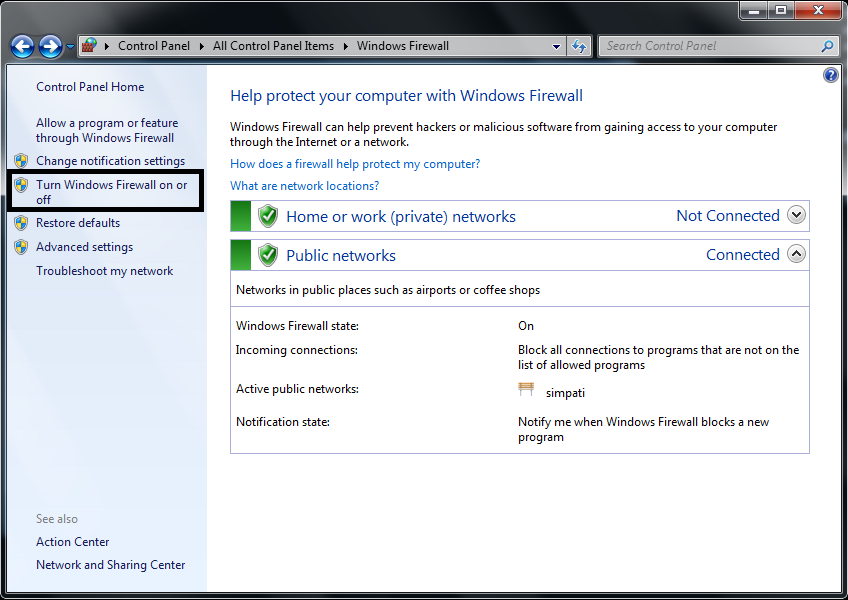Viewport: 848px width, 600px height.
Task: Maximize the Windows Firewall window
Action: (781, 10)
